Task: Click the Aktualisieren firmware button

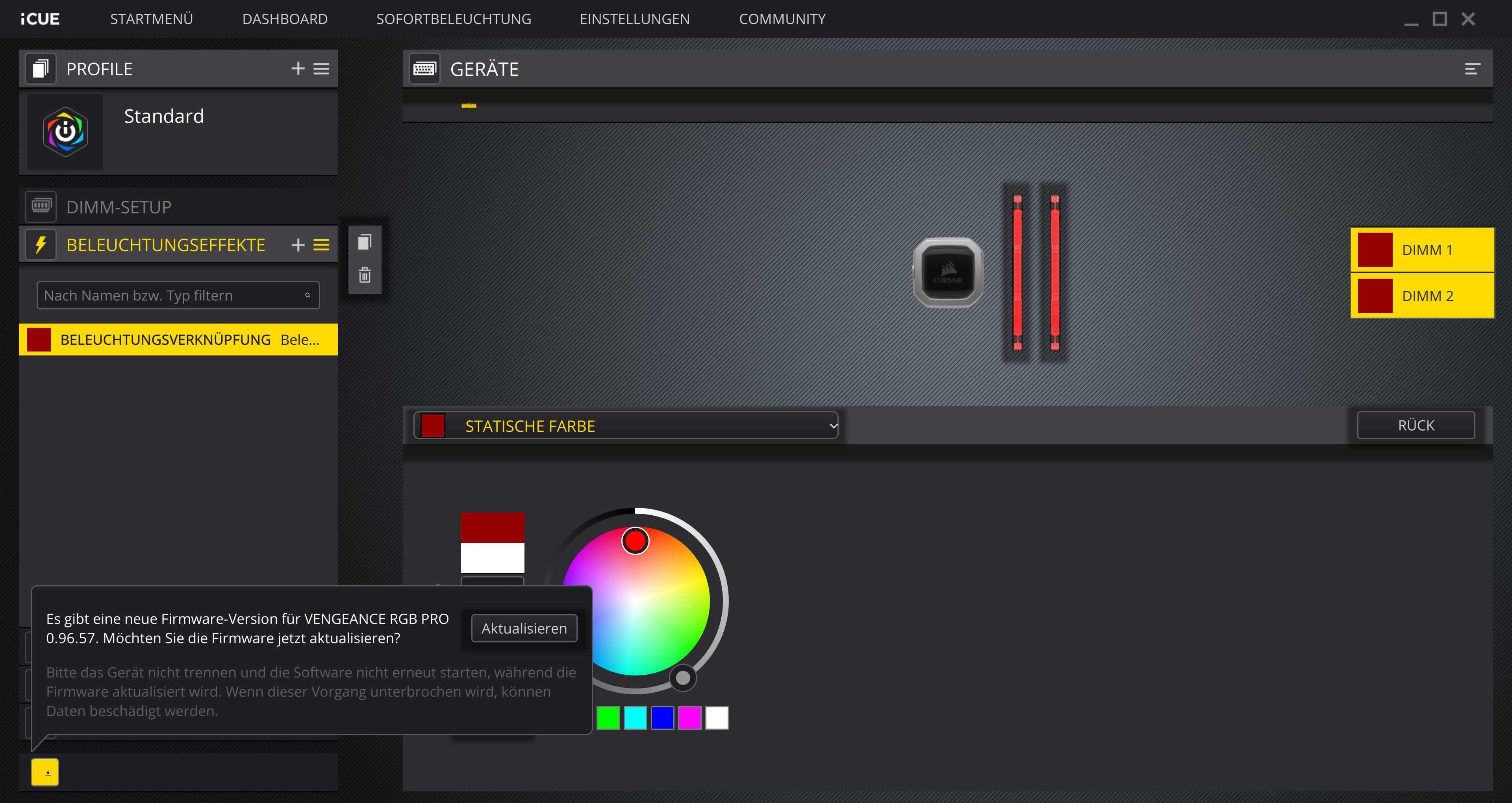Action: pos(524,628)
